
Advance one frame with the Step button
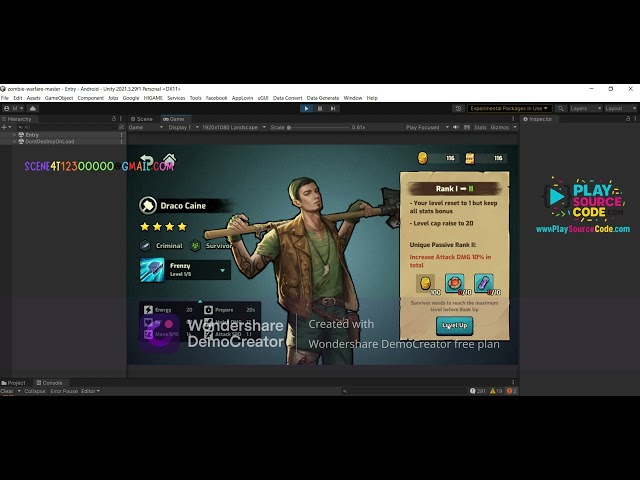(x=333, y=109)
